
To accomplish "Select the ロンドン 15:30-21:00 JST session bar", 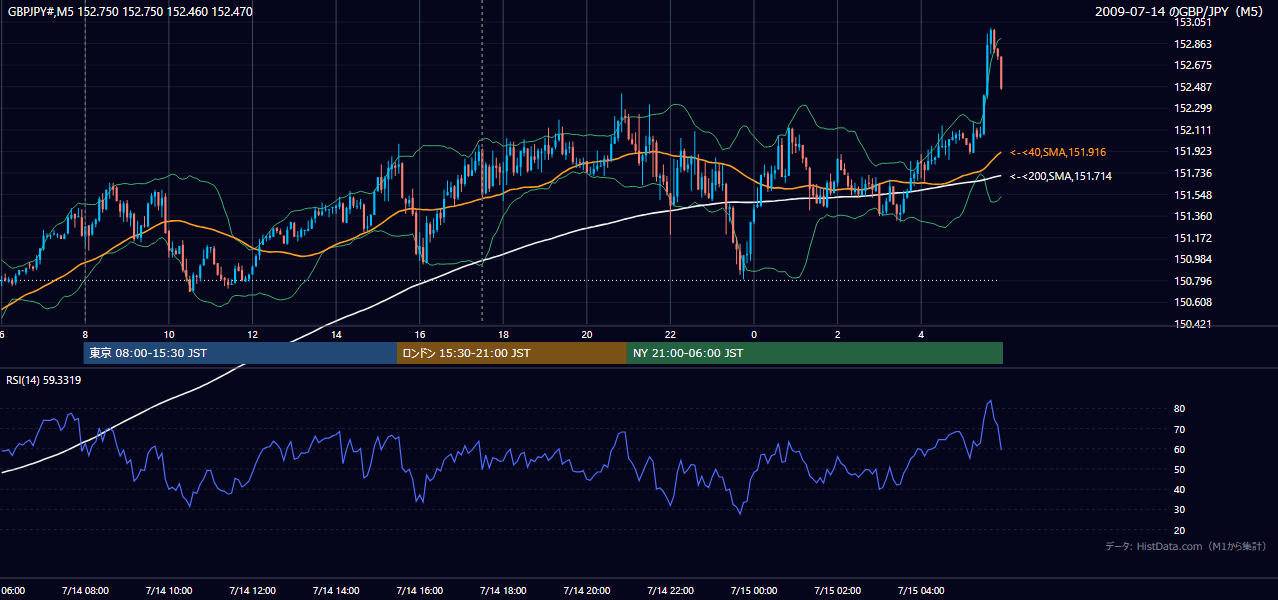I will point(512,353).
